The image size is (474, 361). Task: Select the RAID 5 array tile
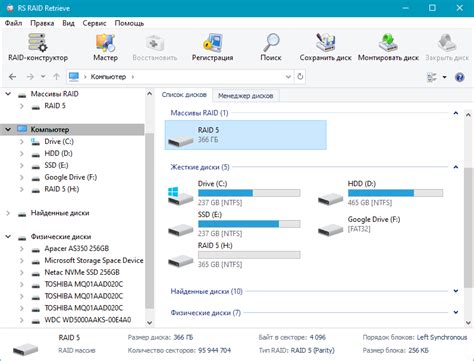click(x=246, y=135)
